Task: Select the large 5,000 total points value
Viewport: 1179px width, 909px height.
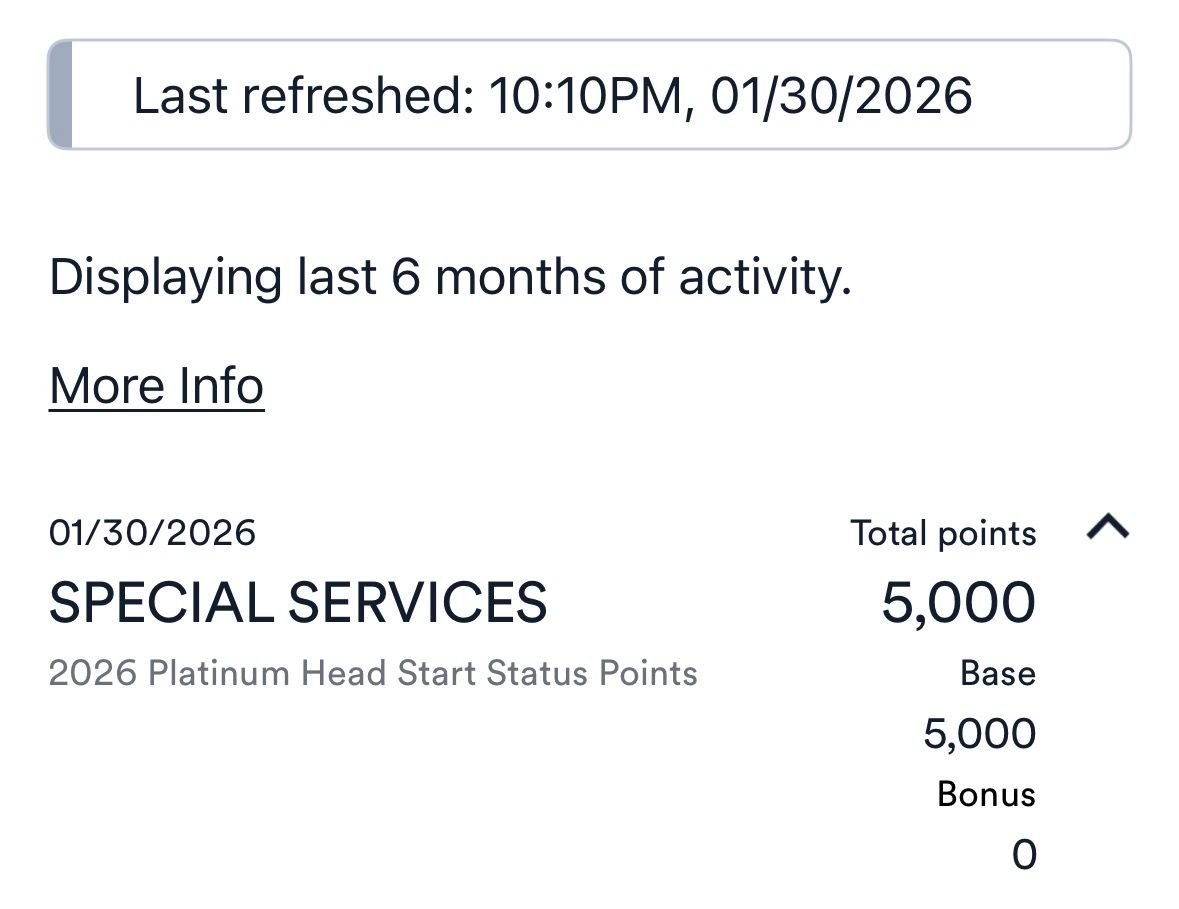Action: point(957,603)
